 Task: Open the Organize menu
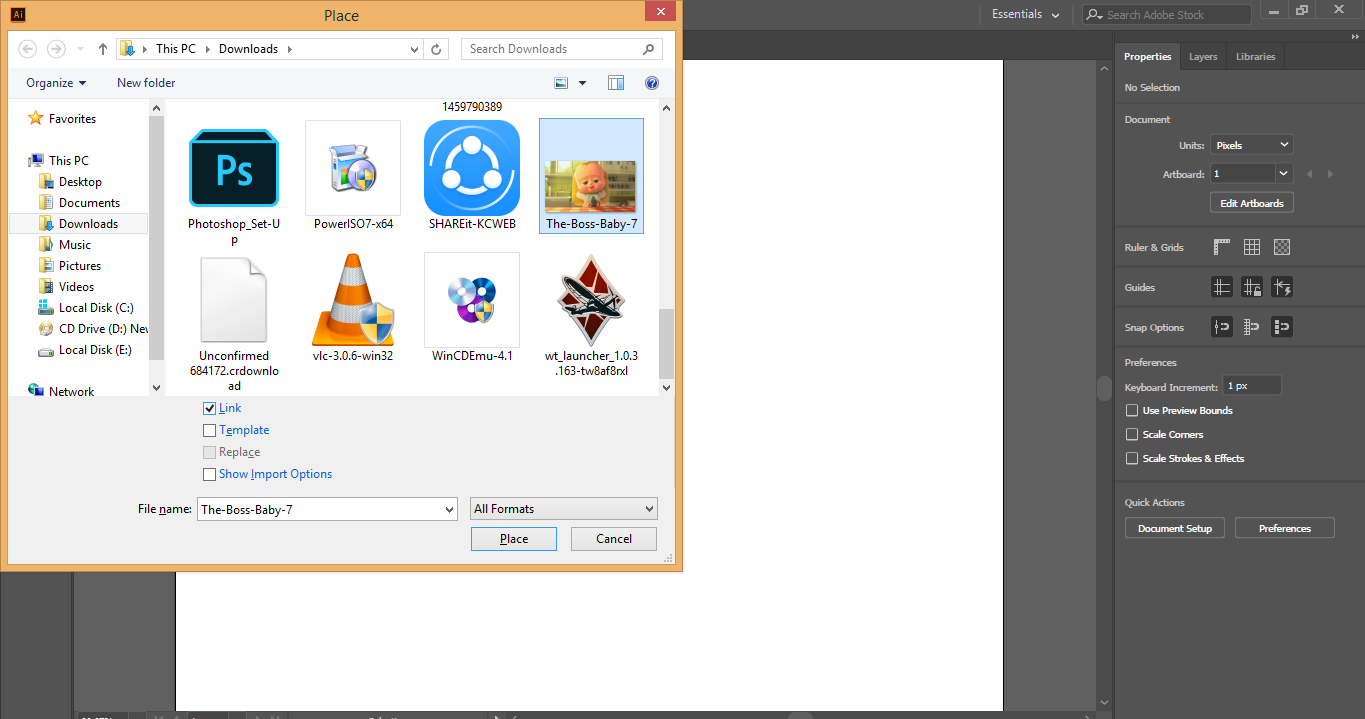click(56, 82)
